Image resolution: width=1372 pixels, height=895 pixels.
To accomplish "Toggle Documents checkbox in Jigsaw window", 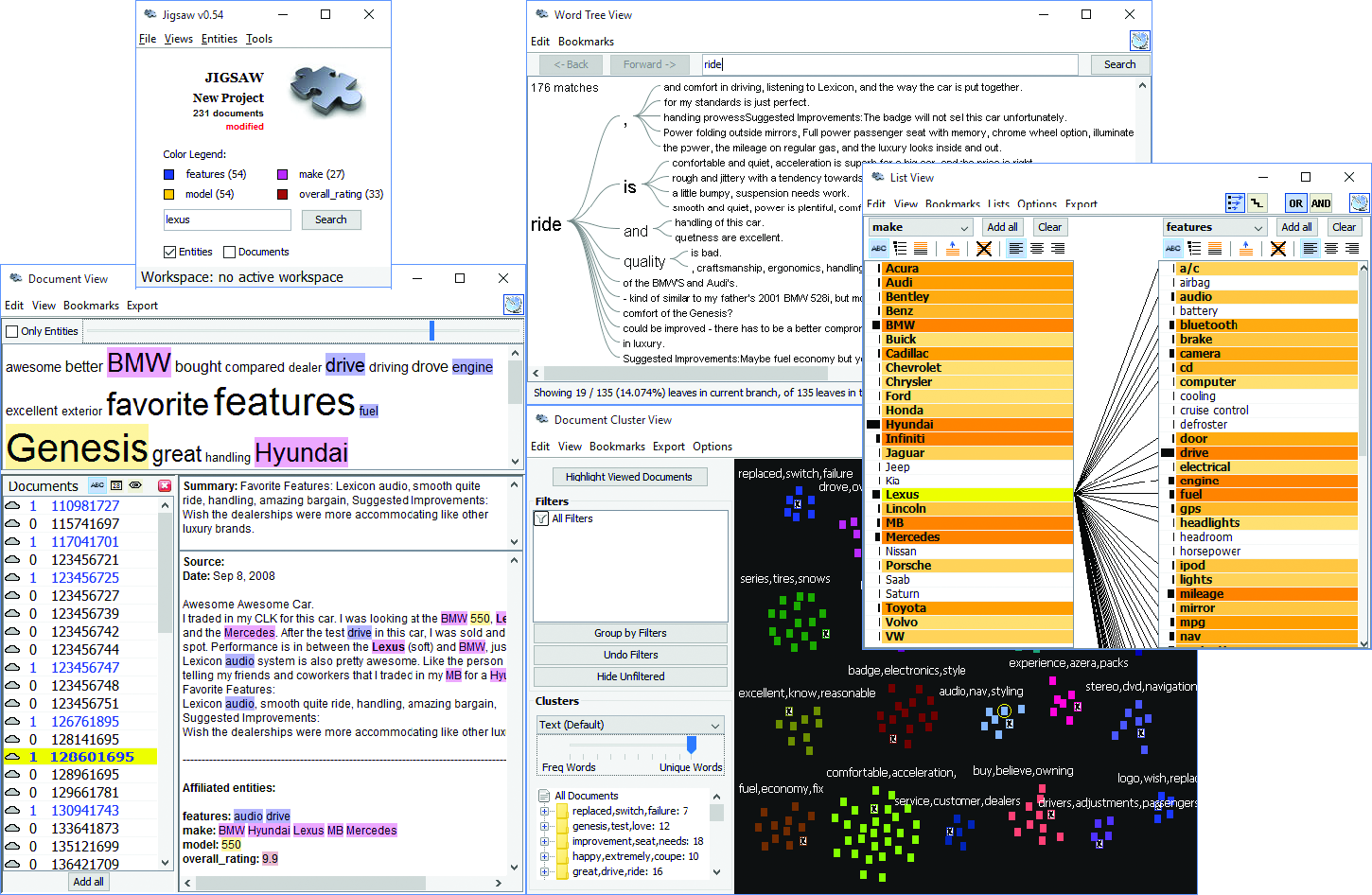I will tap(229, 252).
